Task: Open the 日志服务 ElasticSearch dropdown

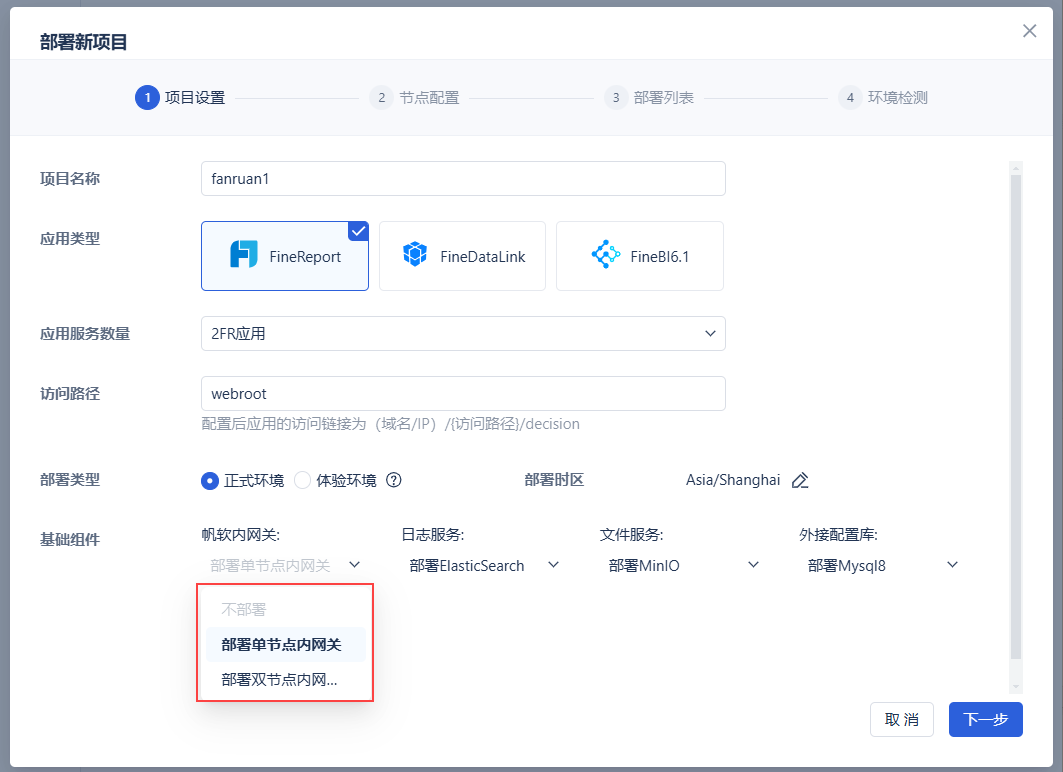Action: [484, 565]
